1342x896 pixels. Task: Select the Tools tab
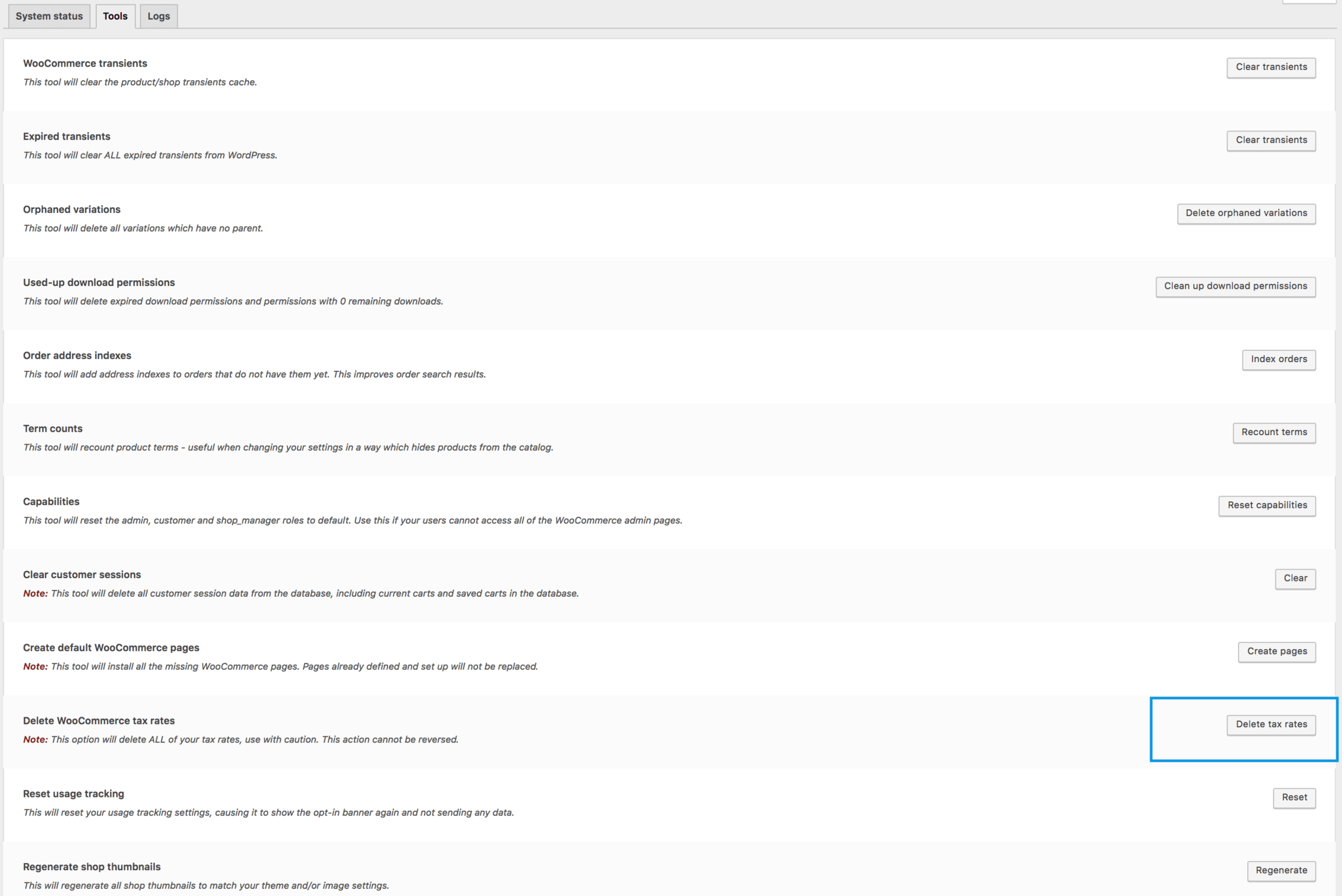(115, 16)
